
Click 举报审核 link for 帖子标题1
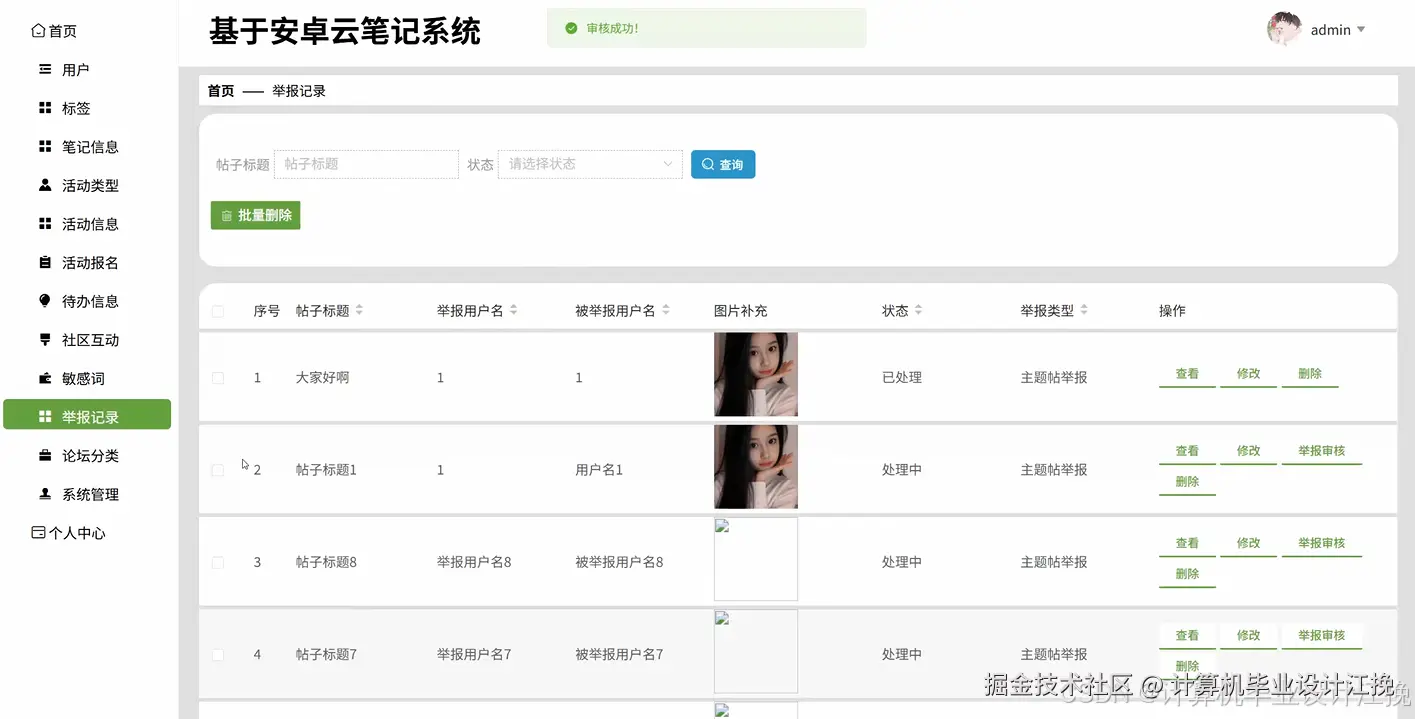tap(1322, 450)
